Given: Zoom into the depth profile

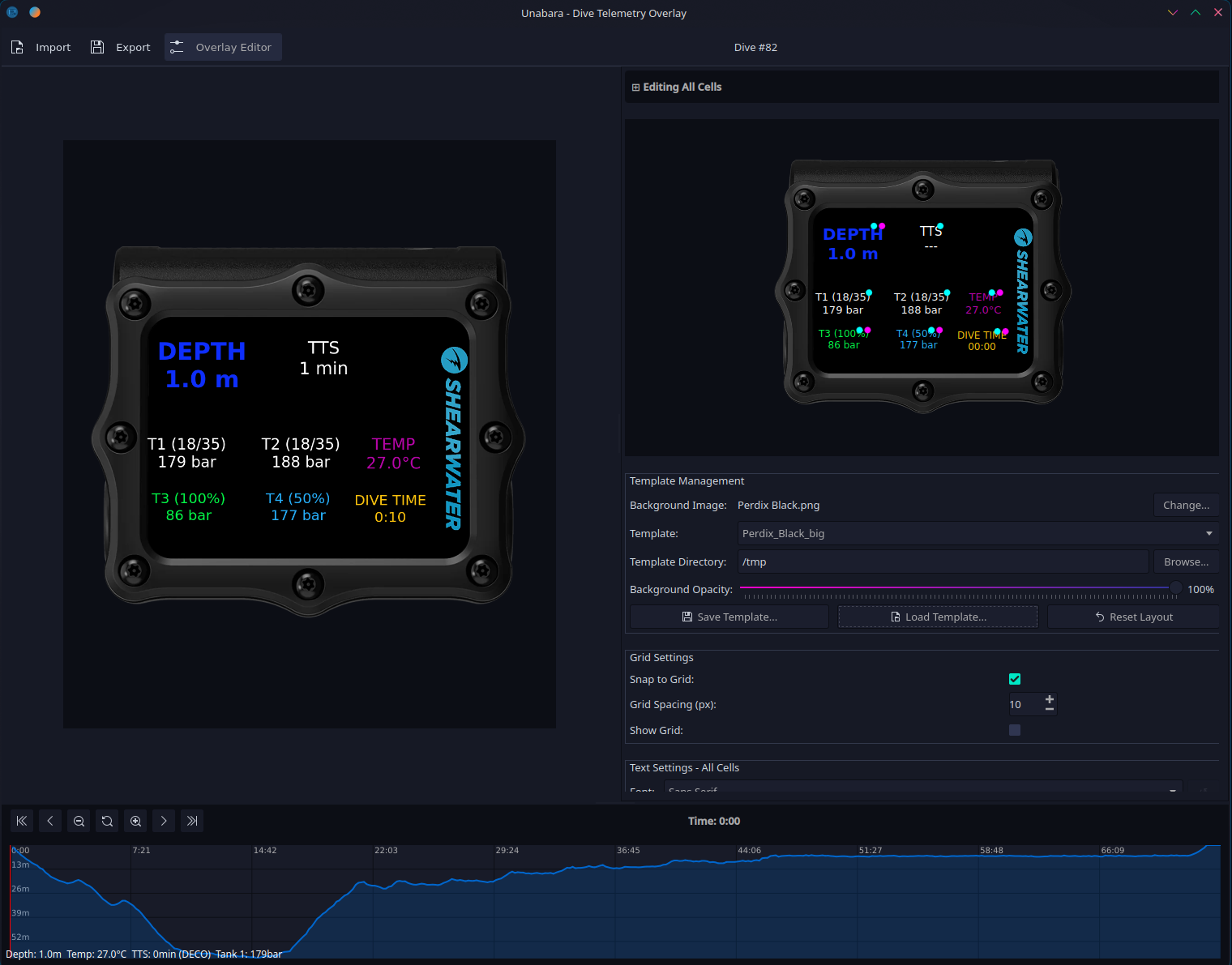Looking at the screenshot, I should 135,821.
